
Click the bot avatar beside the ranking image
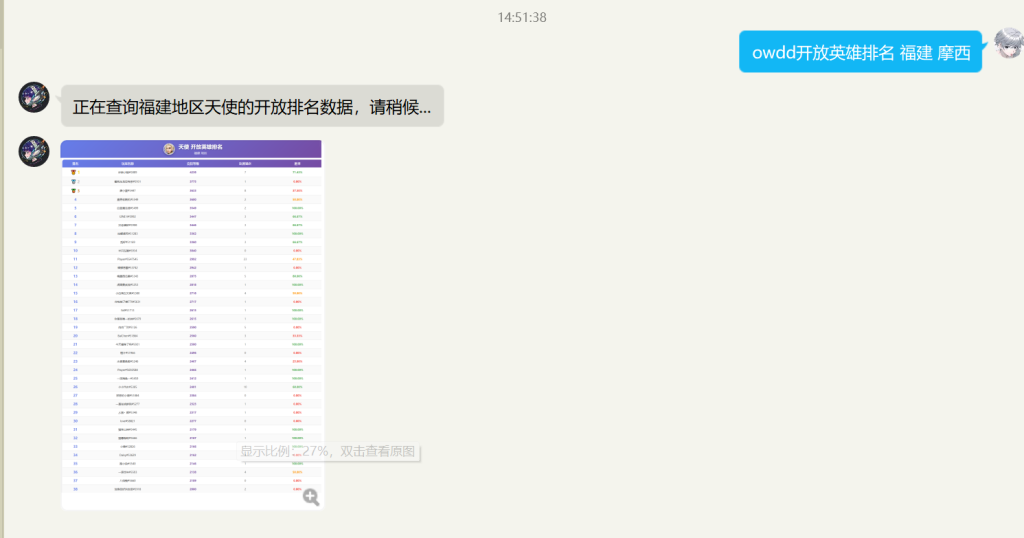click(x=34, y=152)
